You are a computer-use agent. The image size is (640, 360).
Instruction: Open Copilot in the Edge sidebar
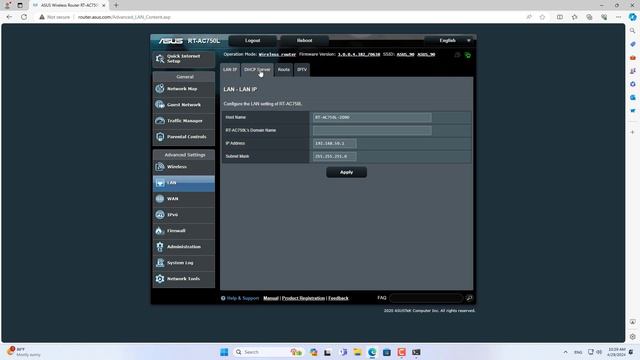click(x=633, y=17)
